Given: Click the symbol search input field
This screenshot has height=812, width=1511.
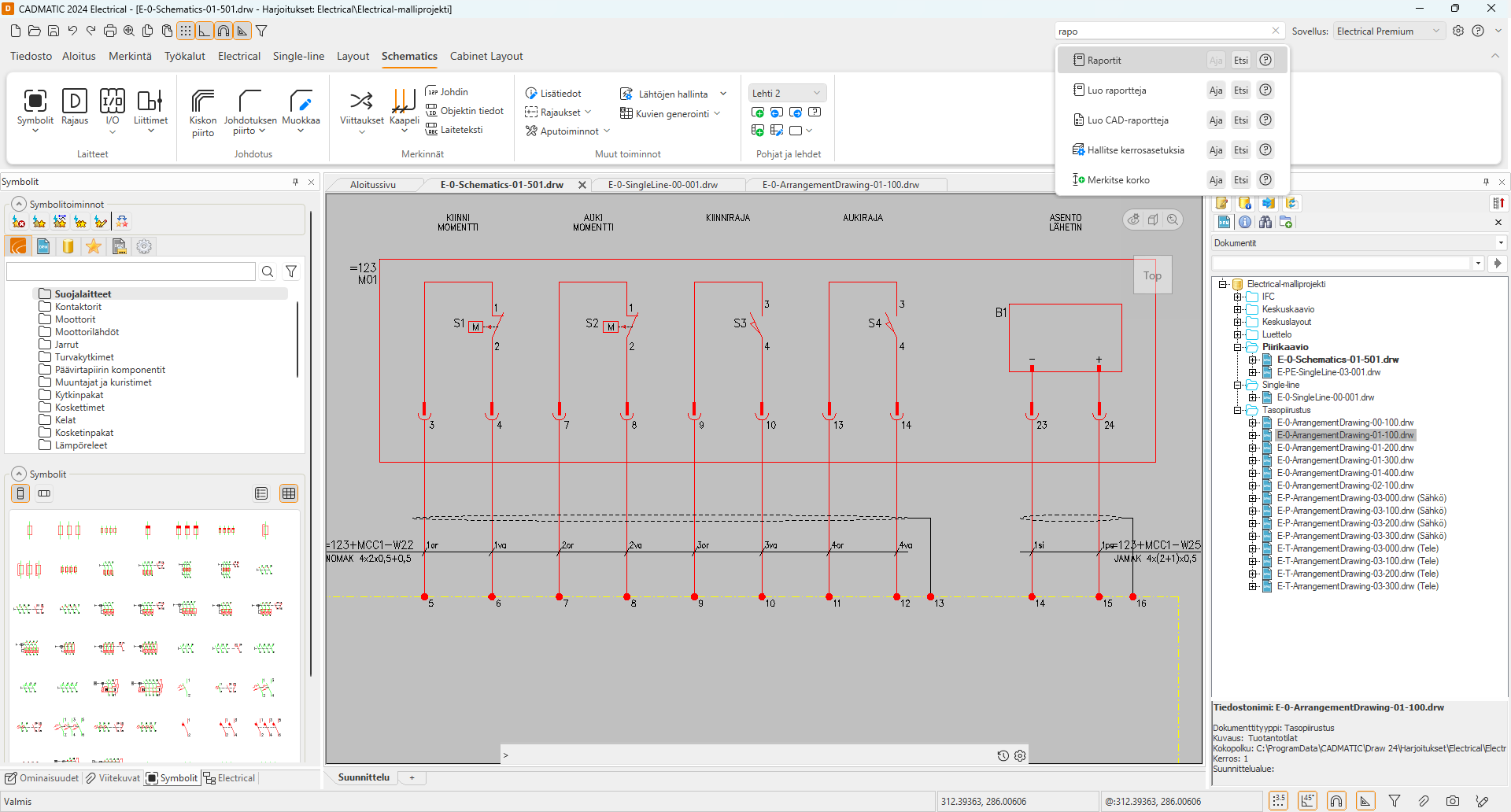Looking at the screenshot, I should [x=131, y=271].
